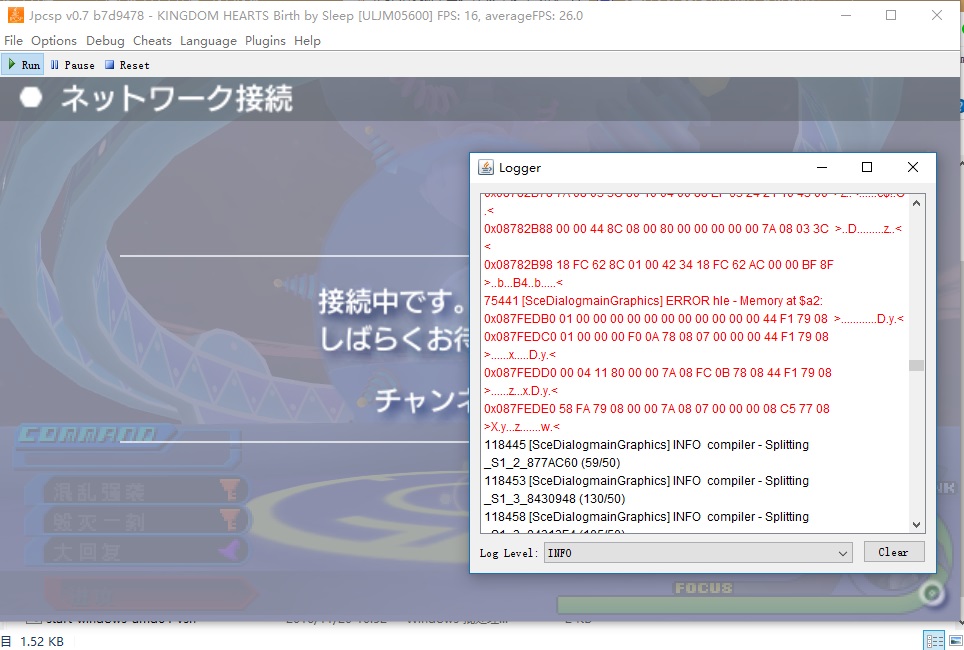Click the Logger window Java icon
The width and height of the screenshot is (964, 650).
tap(486, 168)
